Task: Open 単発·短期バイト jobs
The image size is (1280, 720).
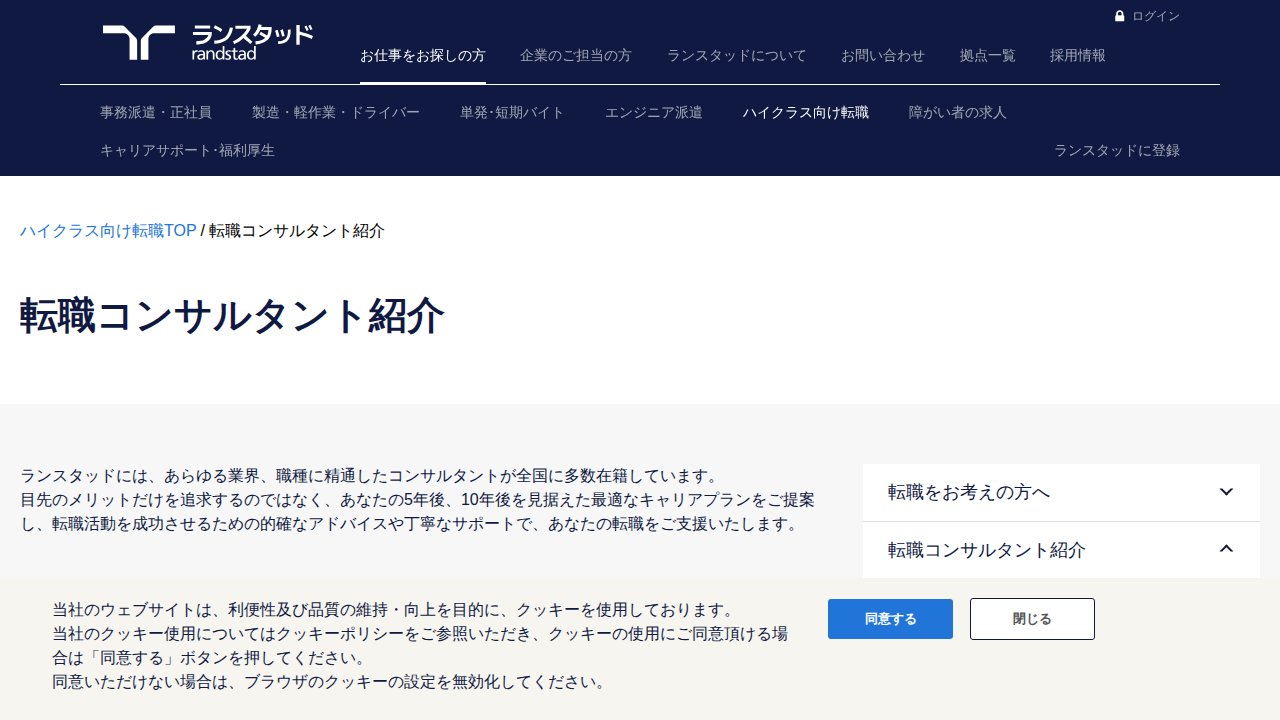Action: tap(512, 113)
